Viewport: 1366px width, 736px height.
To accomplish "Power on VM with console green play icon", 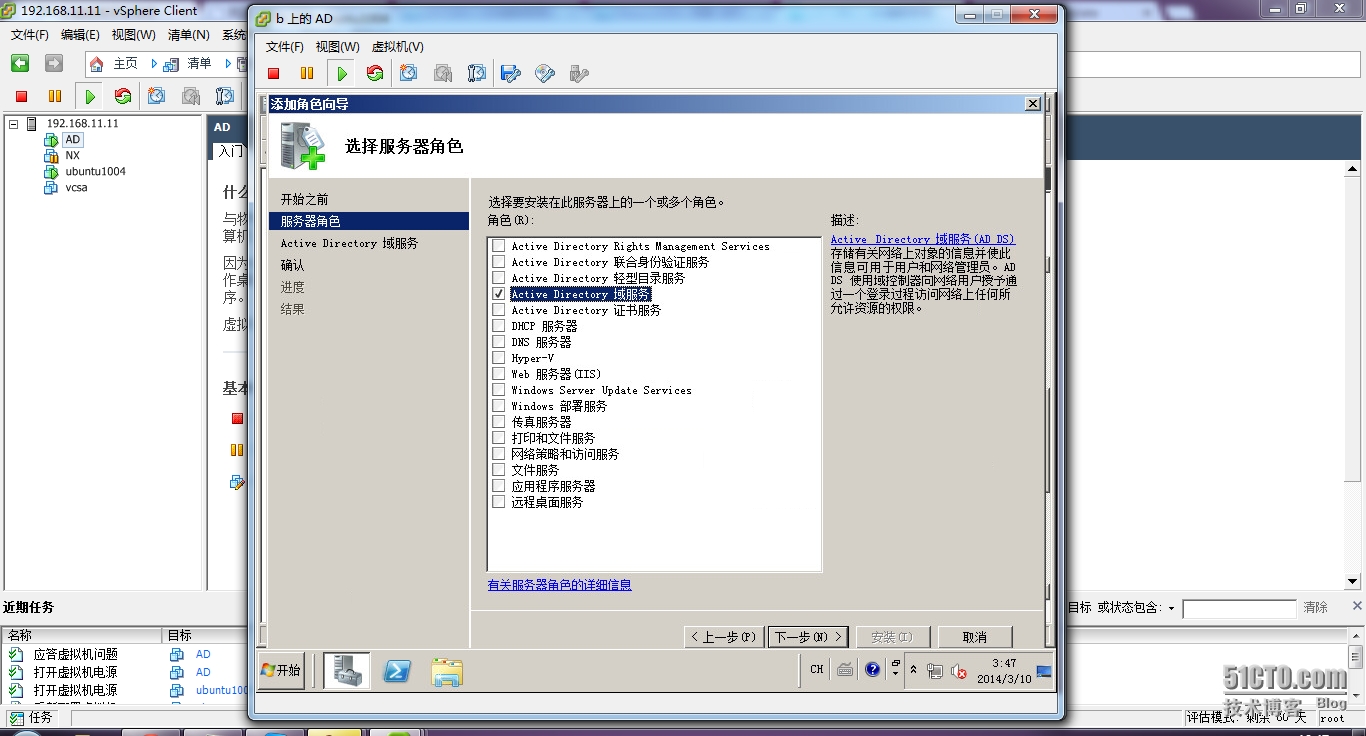I will click(x=342, y=73).
